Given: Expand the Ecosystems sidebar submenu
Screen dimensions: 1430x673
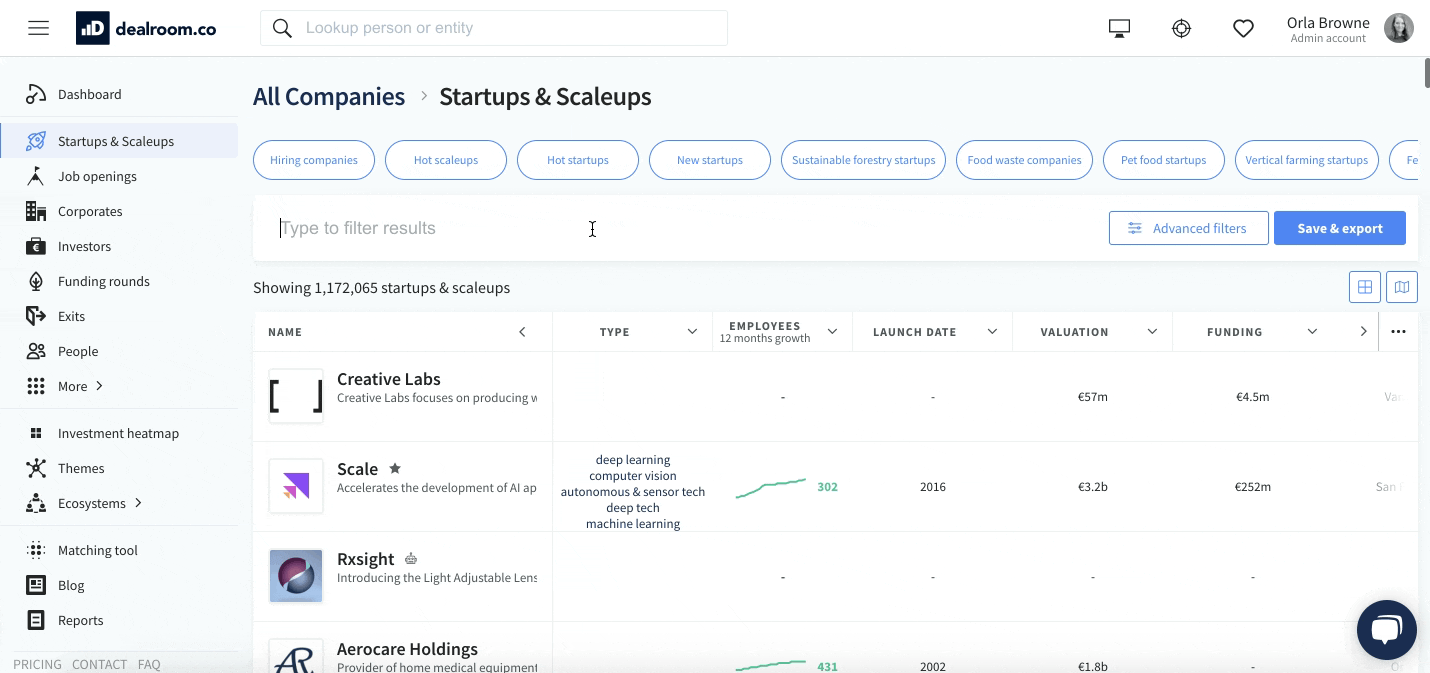Looking at the screenshot, I should click(139, 503).
